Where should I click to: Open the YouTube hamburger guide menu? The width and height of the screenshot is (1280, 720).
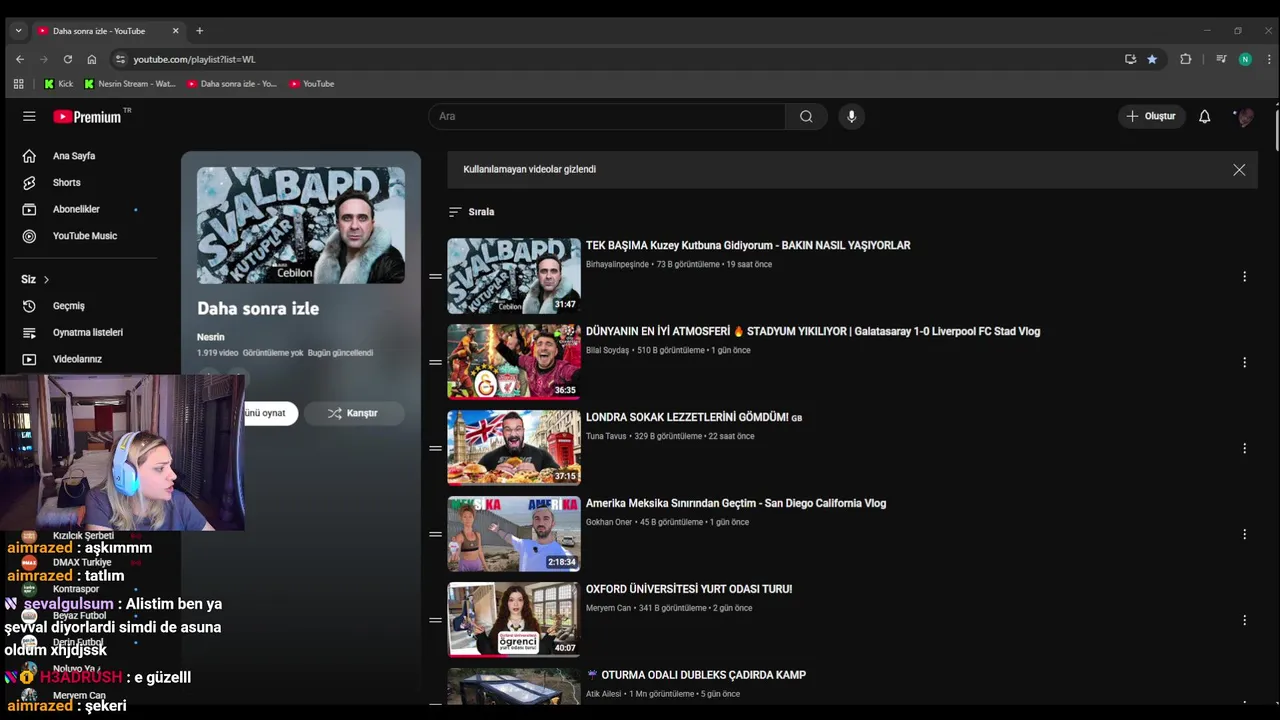click(x=29, y=116)
